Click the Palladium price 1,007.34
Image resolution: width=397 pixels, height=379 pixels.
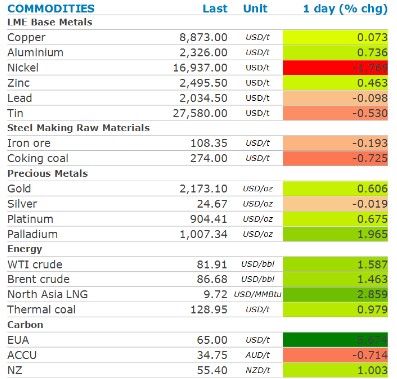[204, 234]
